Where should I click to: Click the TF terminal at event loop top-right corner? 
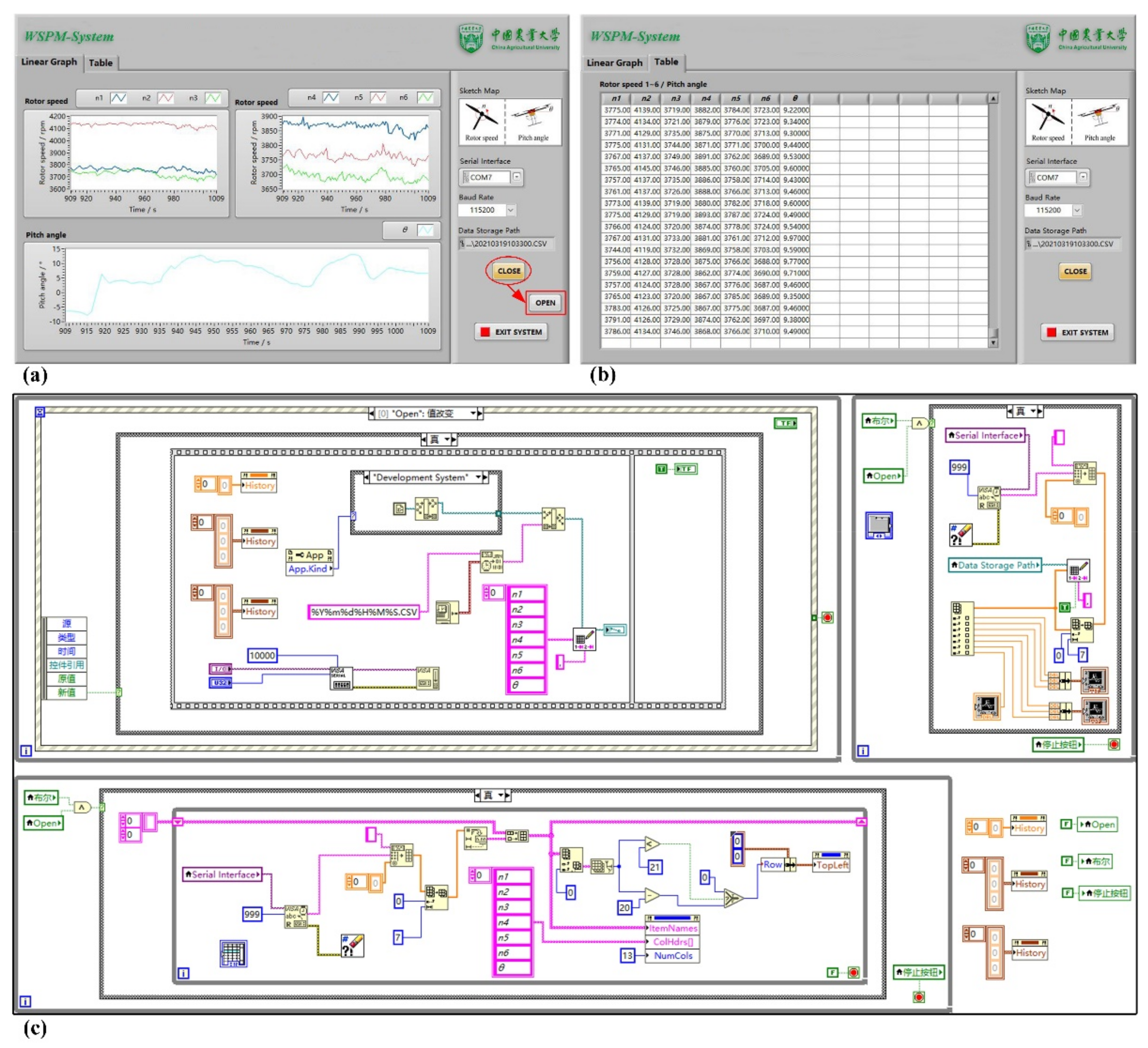coord(785,424)
